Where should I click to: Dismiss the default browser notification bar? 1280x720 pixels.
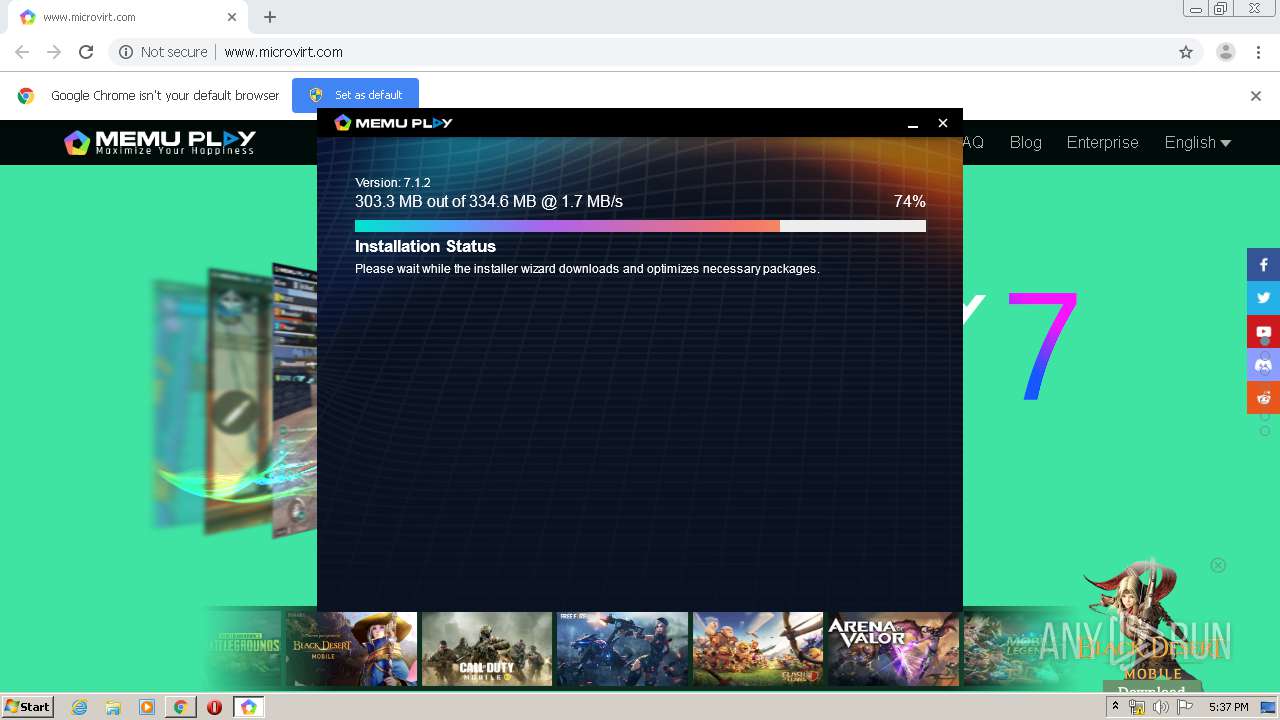[1256, 96]
